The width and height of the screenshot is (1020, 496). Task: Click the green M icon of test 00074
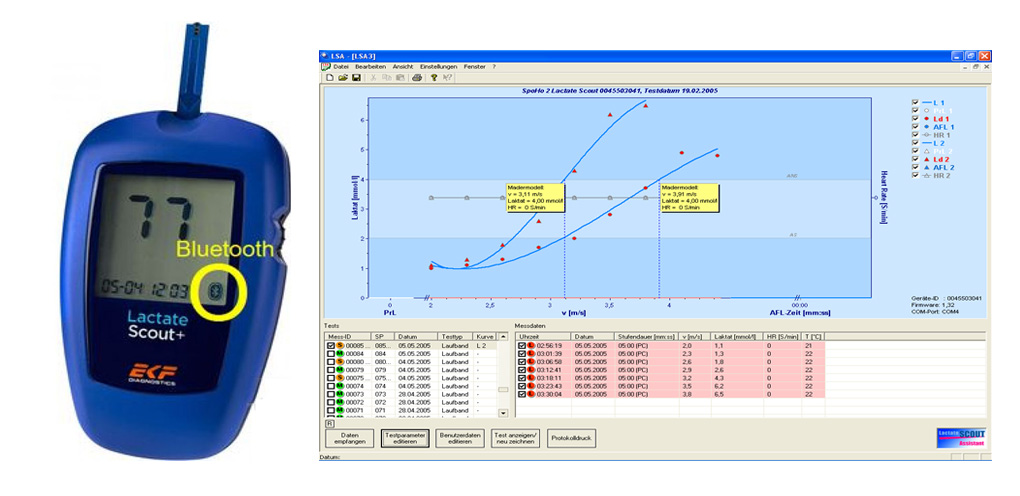[340, 386]
